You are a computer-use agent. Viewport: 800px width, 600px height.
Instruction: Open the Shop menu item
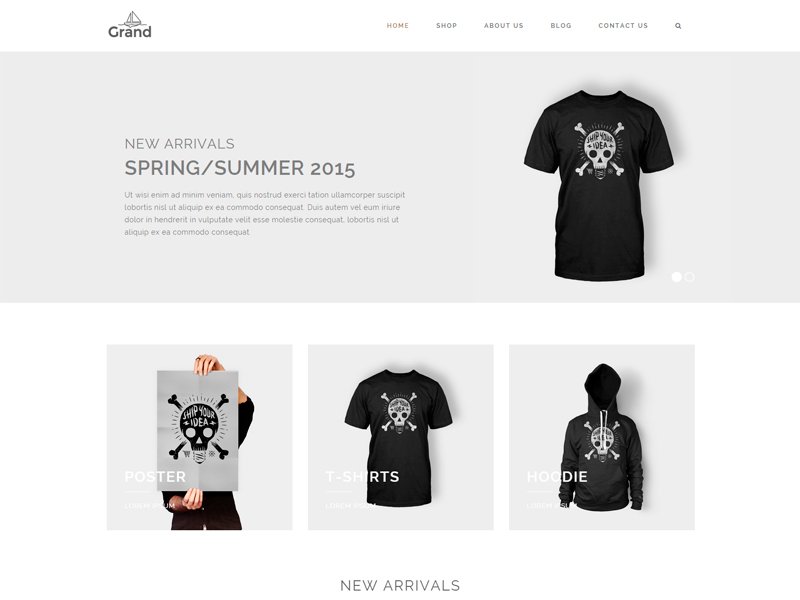pyautogui.click(x=446, y=26)
